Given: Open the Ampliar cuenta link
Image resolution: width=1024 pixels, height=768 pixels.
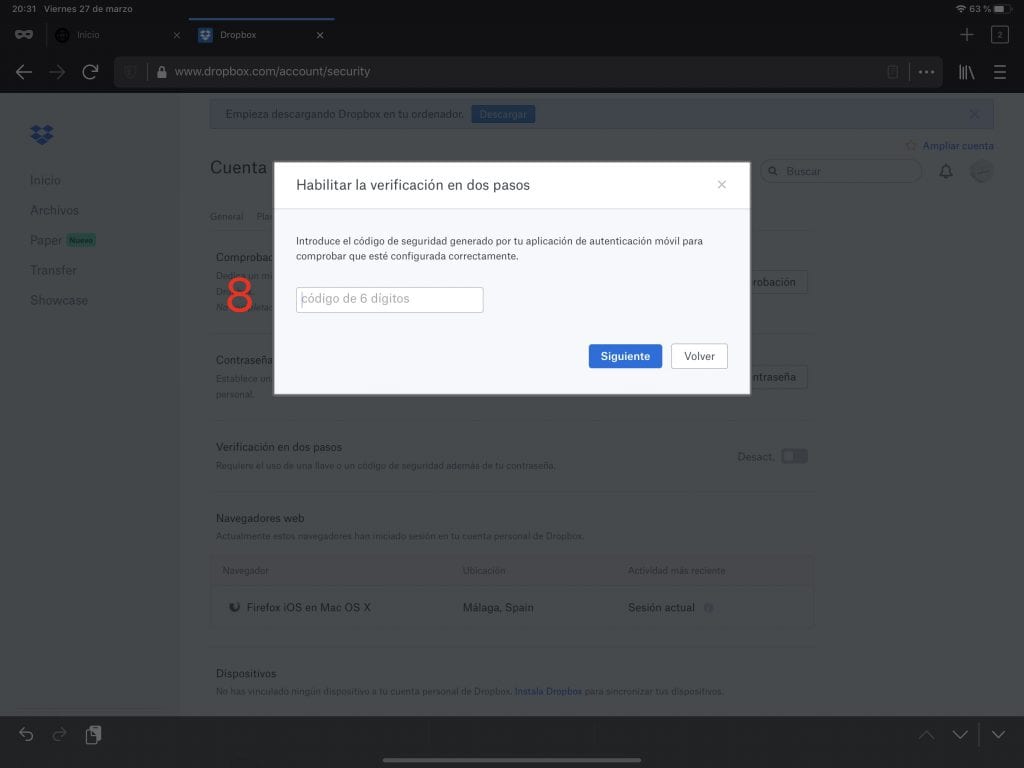Looking at the screenshot, I should (957, 146).
